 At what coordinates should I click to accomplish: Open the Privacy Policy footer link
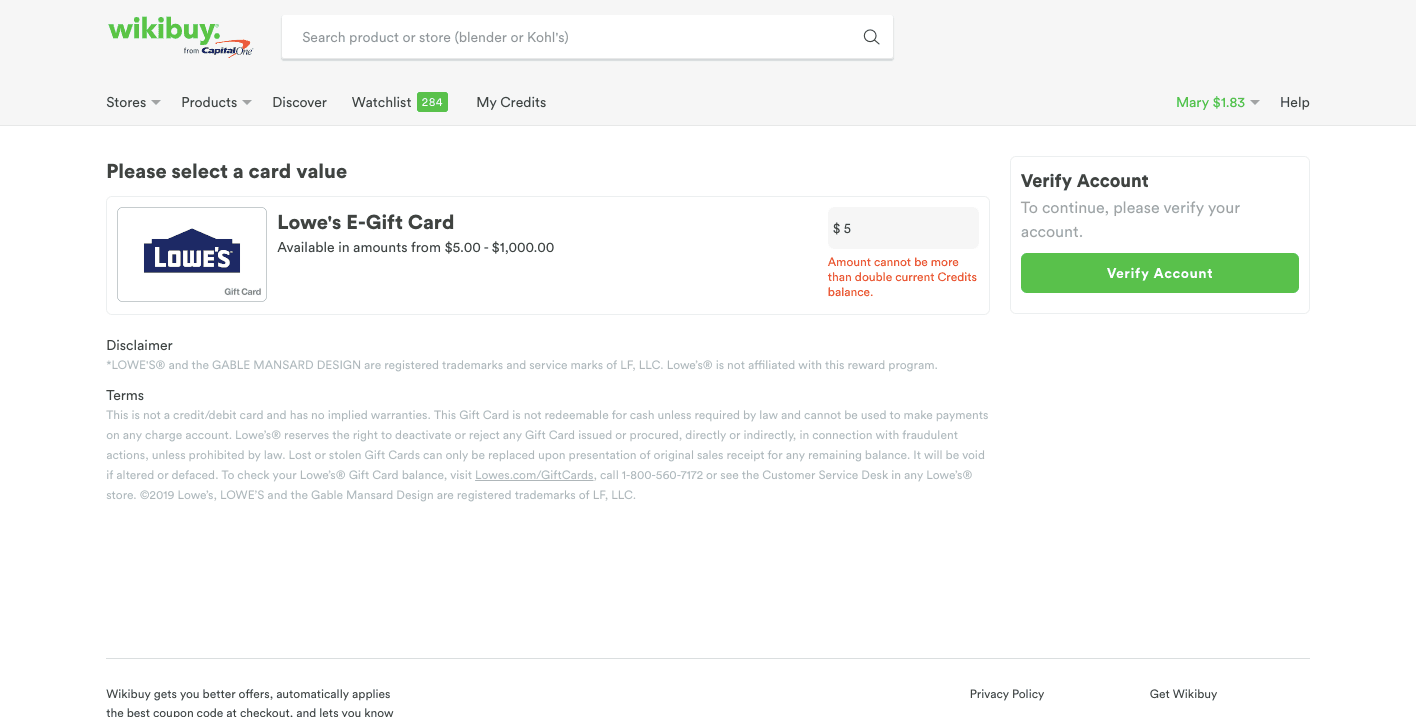(1006, 693)
